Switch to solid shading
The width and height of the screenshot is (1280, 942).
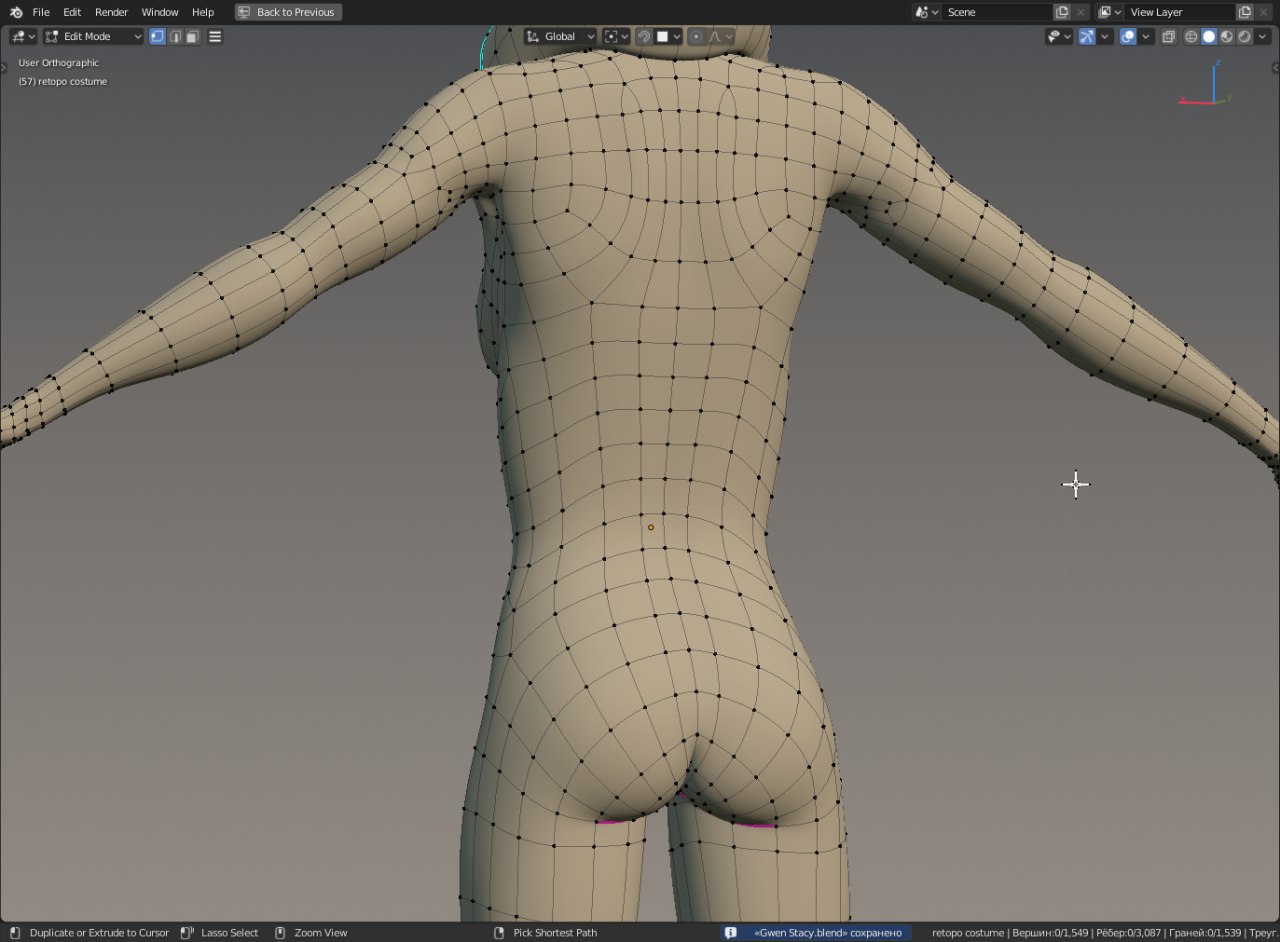pyautogui.click(x=1209, y=36)
